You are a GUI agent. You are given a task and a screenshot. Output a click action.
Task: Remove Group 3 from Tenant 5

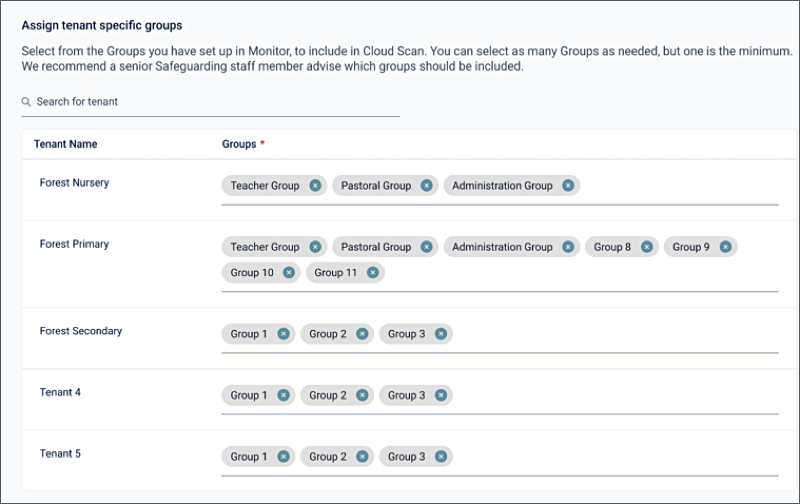click(441, 456)
